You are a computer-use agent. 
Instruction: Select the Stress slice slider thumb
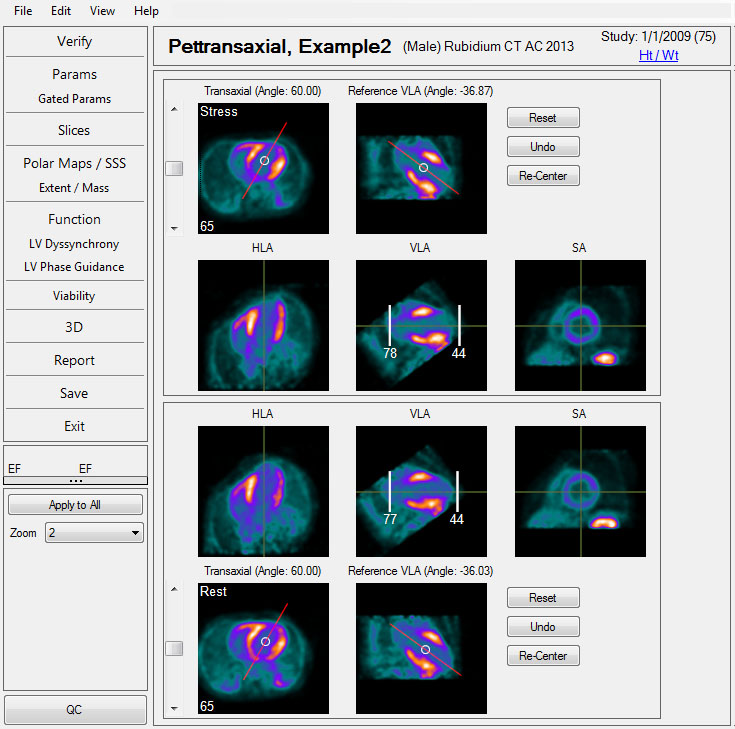coord(174,169)
